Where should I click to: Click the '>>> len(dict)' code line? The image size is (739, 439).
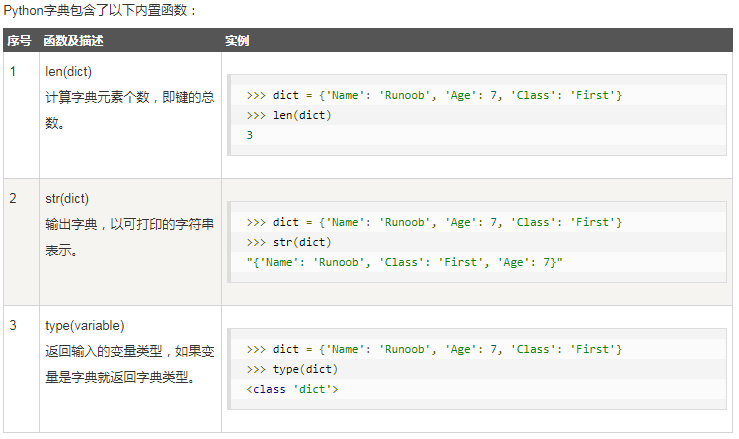289,115
